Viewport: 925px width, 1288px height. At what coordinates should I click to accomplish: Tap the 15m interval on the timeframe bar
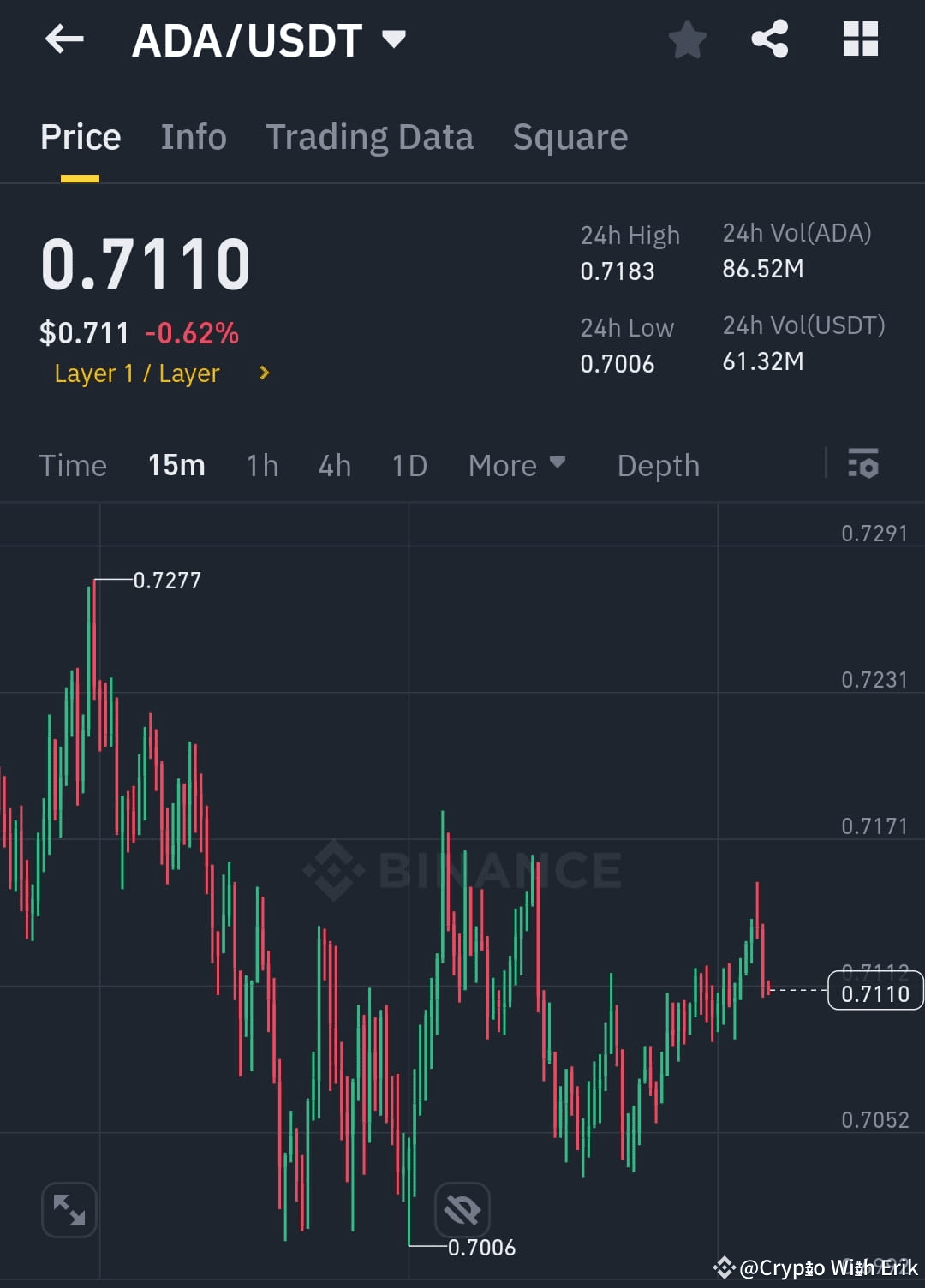pyautogui.click(x=176, y=465)
